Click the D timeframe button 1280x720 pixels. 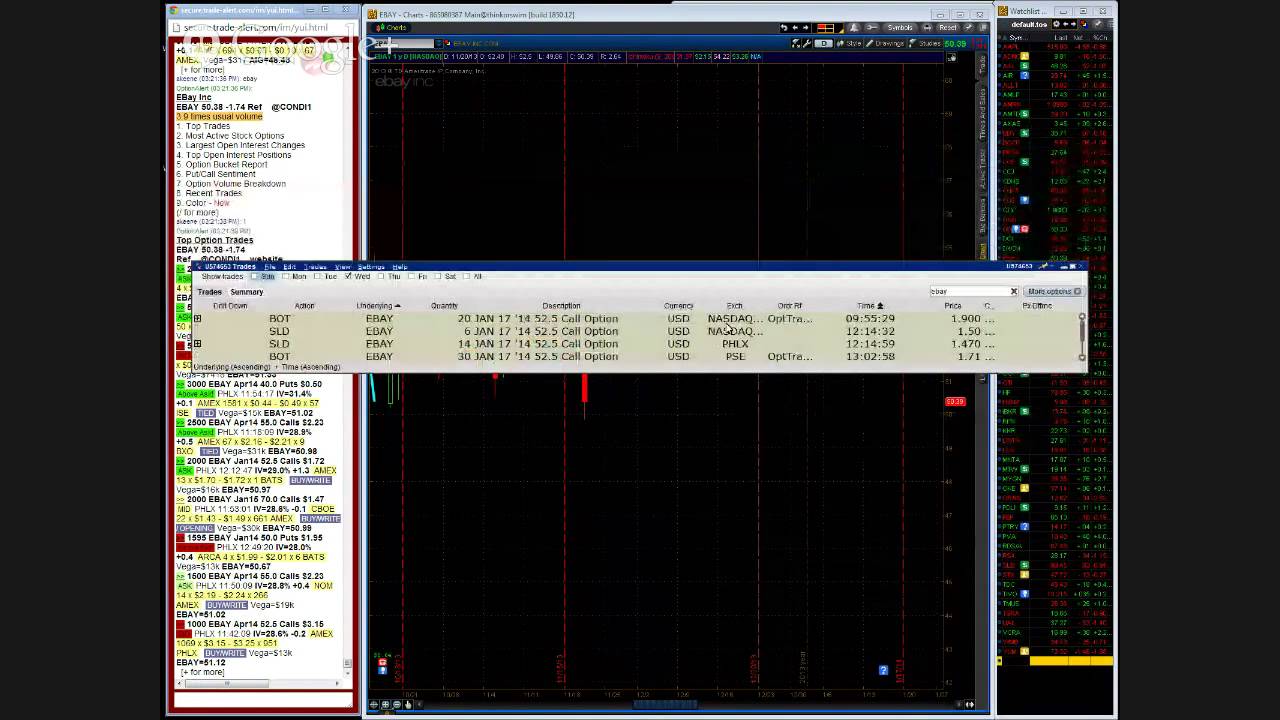pyautogui.click(x=823, y=44)
